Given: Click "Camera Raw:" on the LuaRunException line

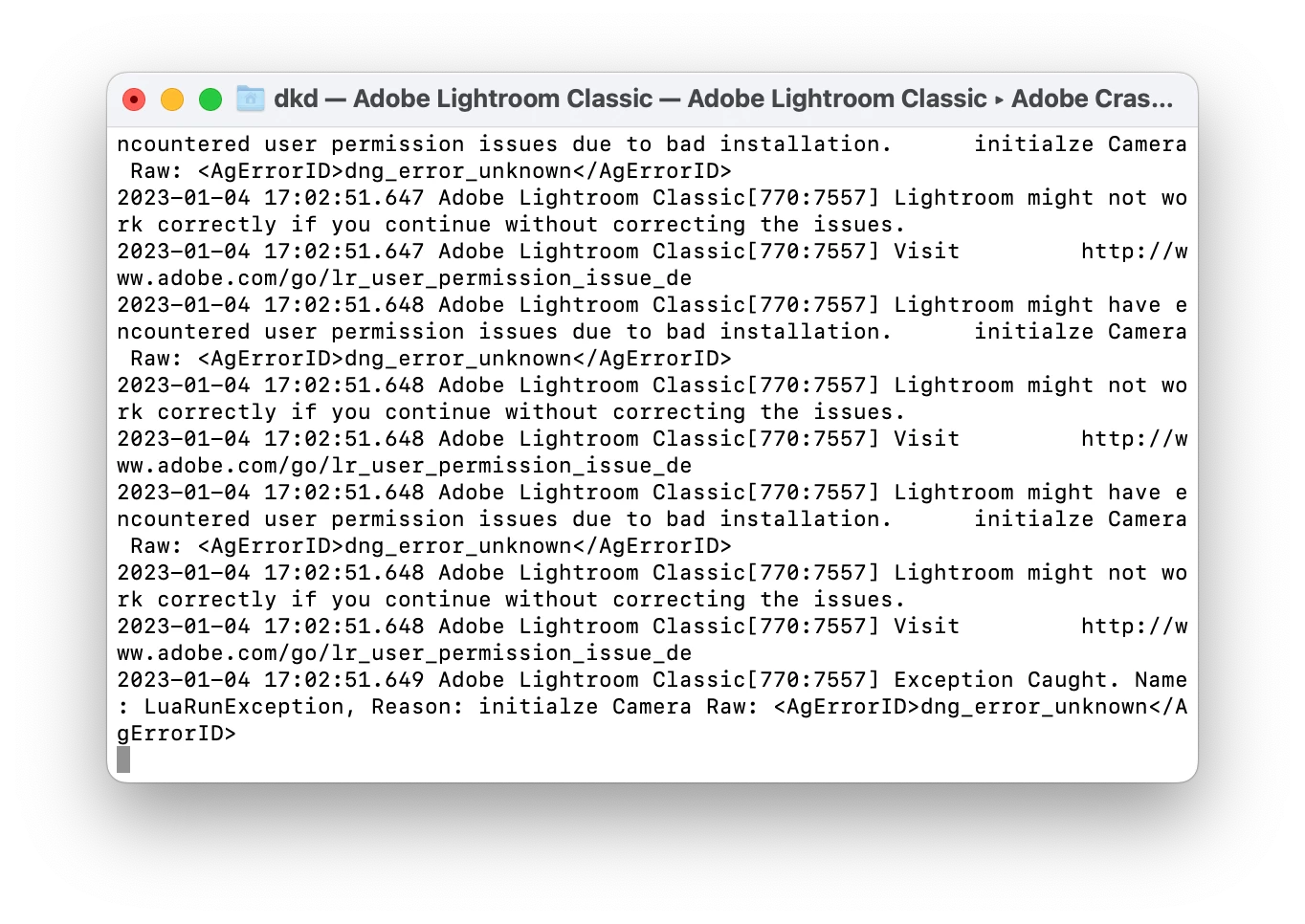Looking at the screenshot, I should click(686, 706).
